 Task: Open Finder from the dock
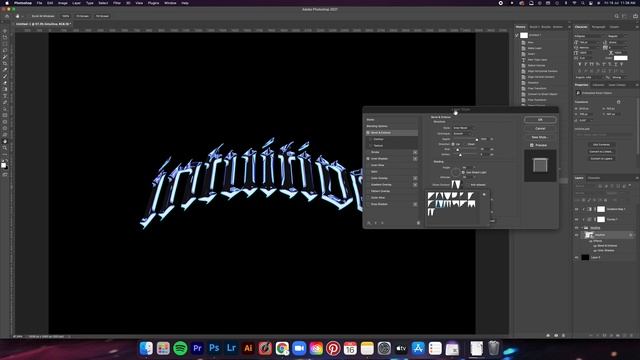coord(146,348)
